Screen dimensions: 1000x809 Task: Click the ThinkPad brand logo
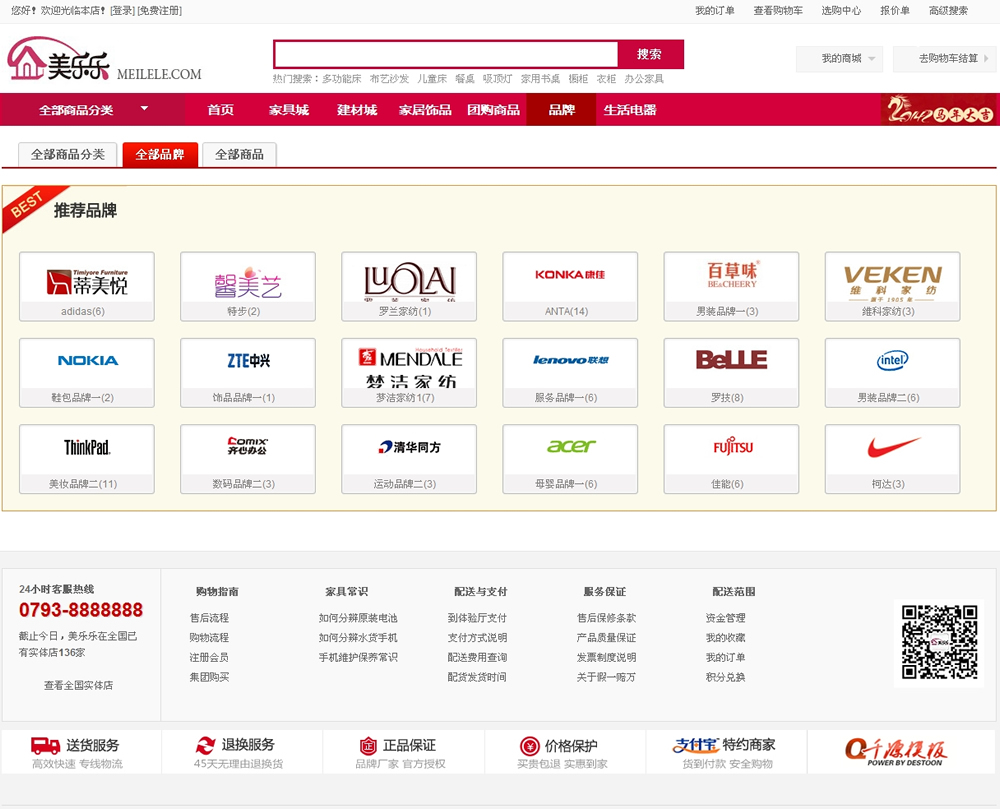(x=87, y=447)
